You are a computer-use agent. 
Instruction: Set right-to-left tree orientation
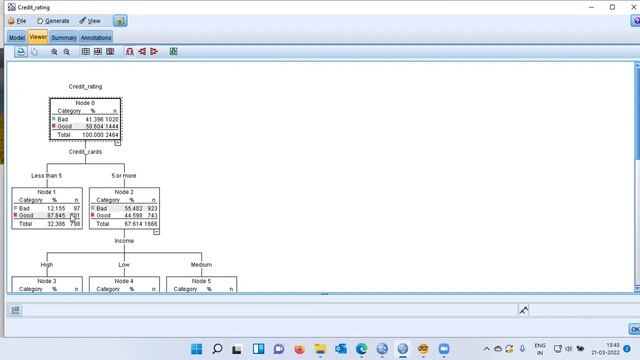click(154, 52)
